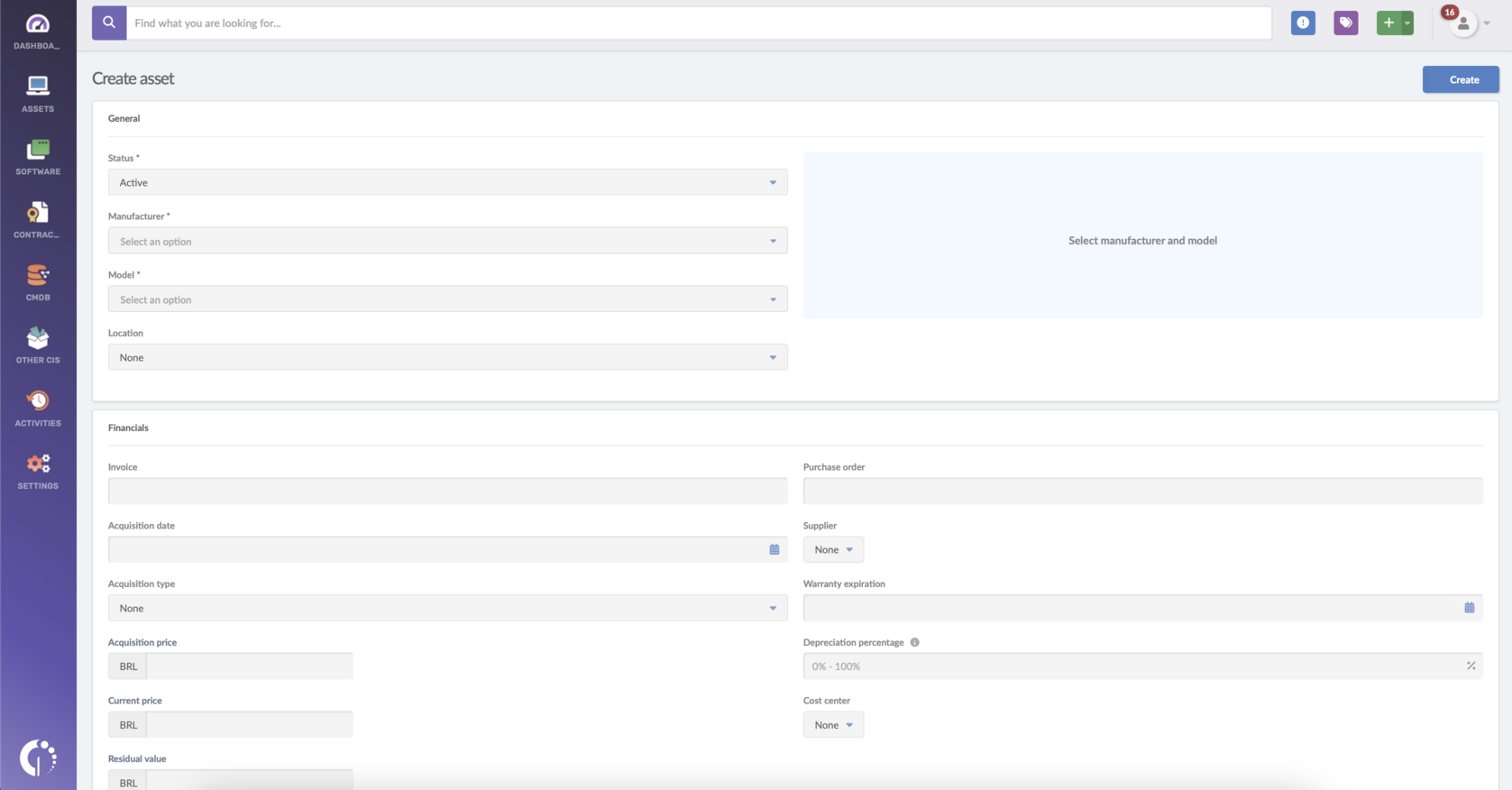
Task: Expand the Supplier None dropdown
Action: [x=833, y=549]
